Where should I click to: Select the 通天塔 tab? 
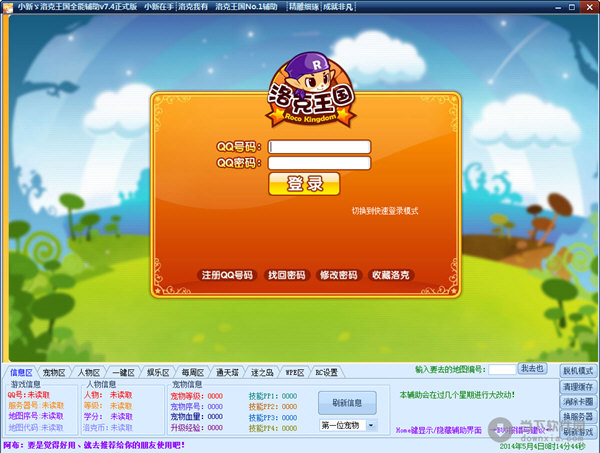(x=227, y=372)
